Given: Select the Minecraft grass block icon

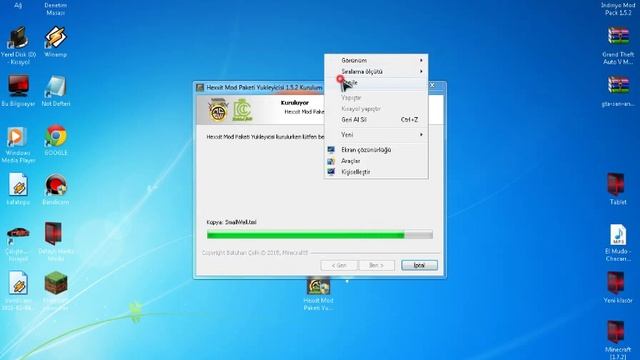Looking at the screenshot, I should click(x=56, y=283).
